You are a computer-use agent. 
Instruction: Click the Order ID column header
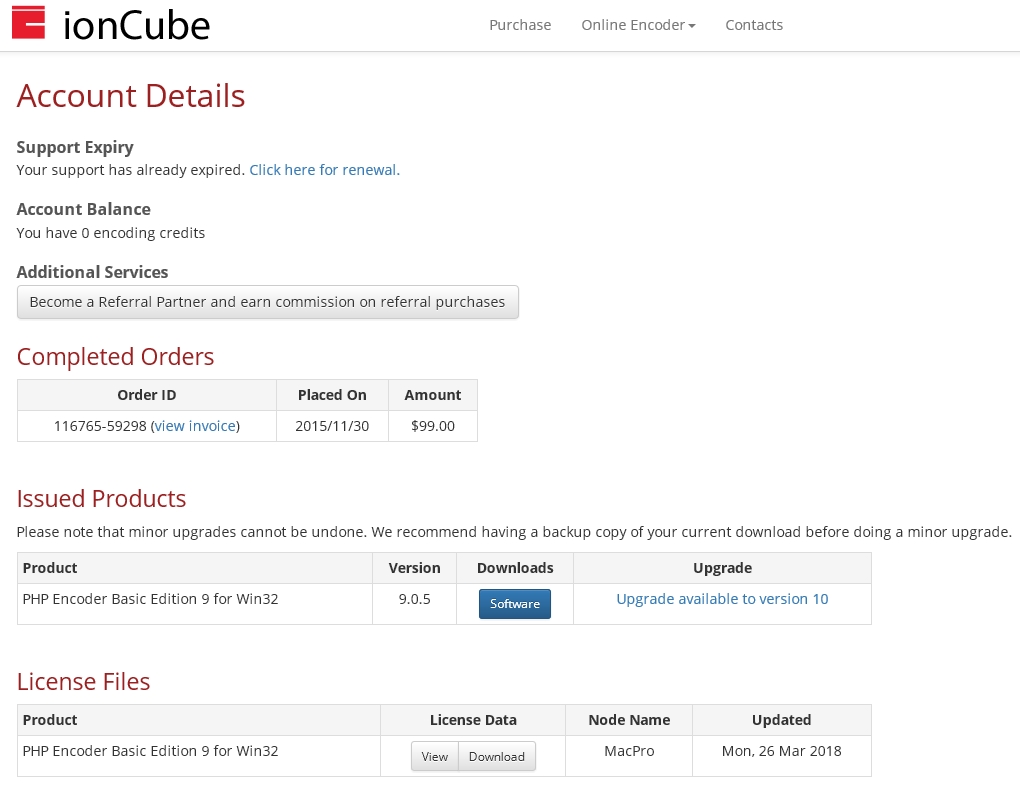[147, 395]
